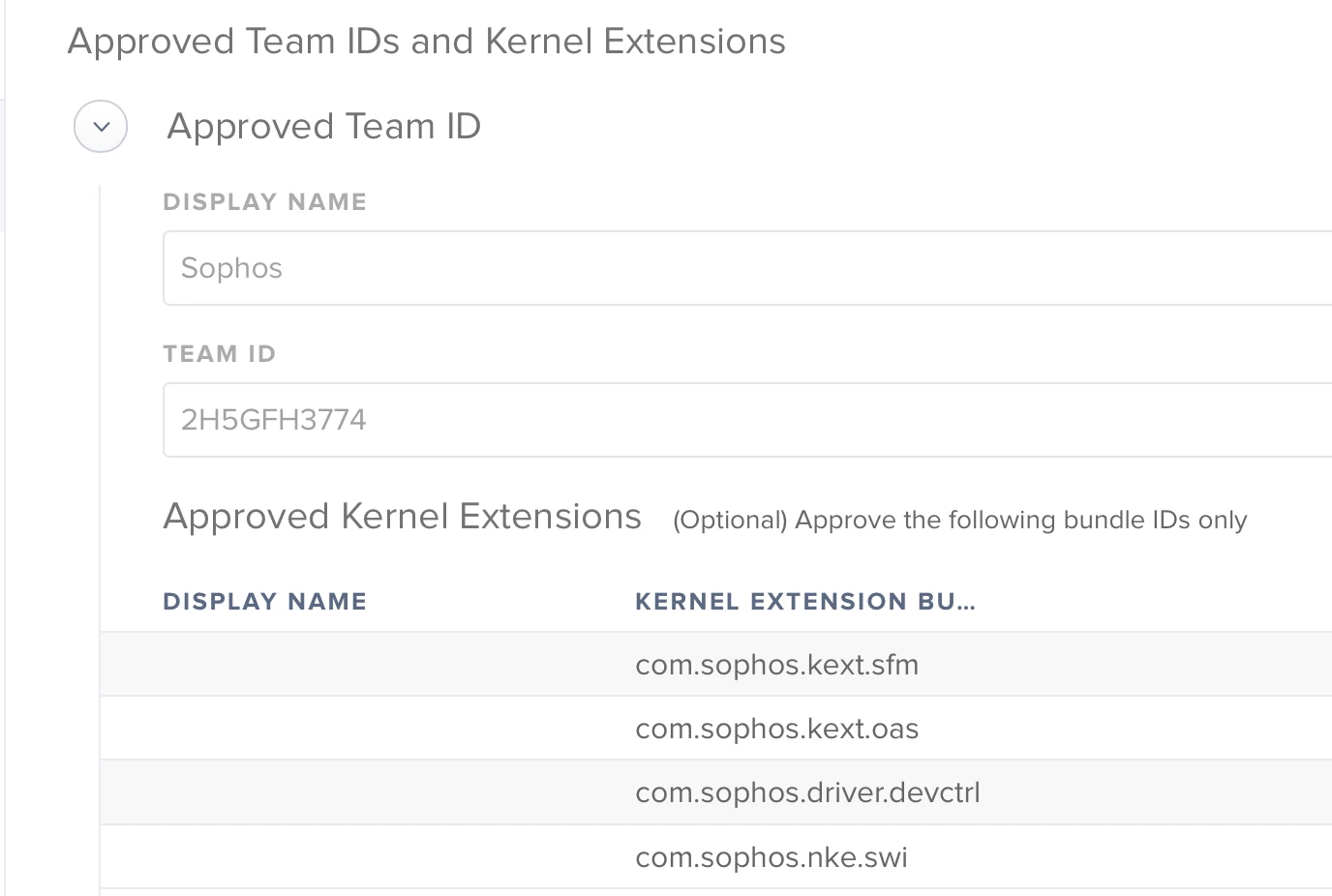Select row com.sophos.driver.devctrl

[716, 792]
